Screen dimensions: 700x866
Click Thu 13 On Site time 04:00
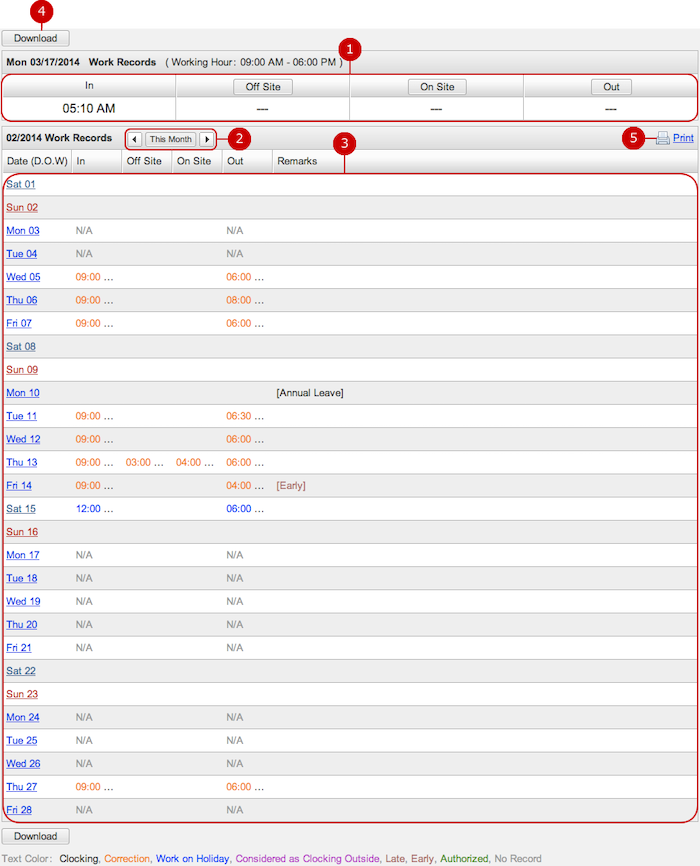click(x=194, y=463)
